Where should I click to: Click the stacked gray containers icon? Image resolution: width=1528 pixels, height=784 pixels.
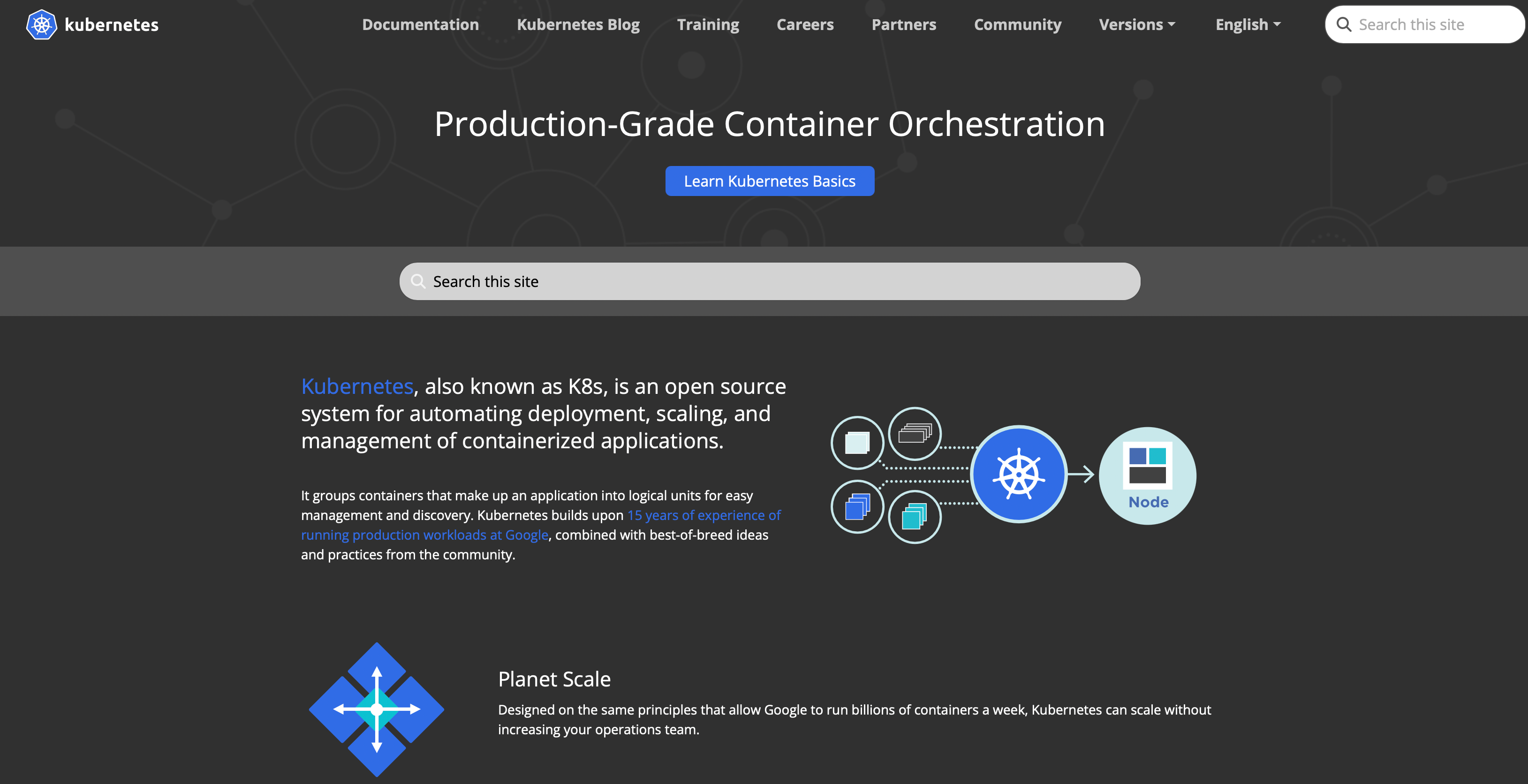click(915, 434)
